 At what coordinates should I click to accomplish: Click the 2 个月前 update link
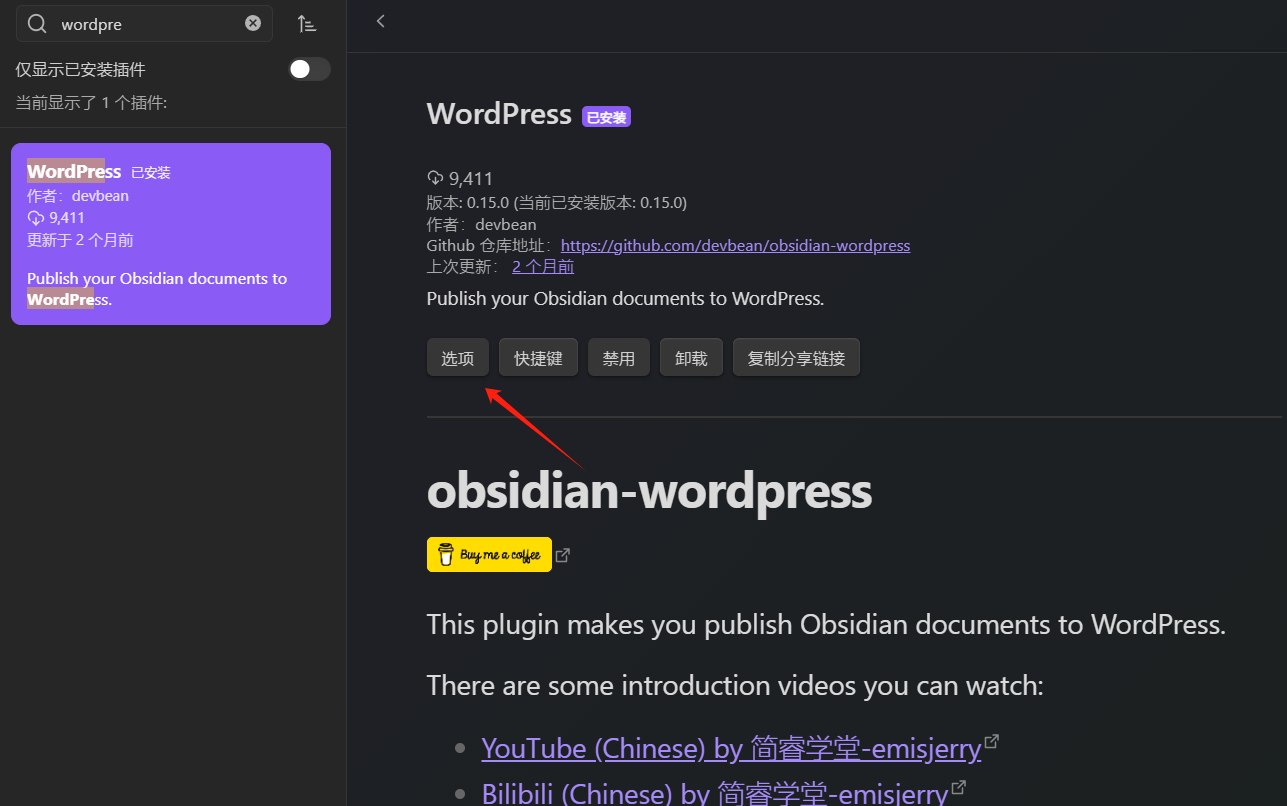coord(542,265)
